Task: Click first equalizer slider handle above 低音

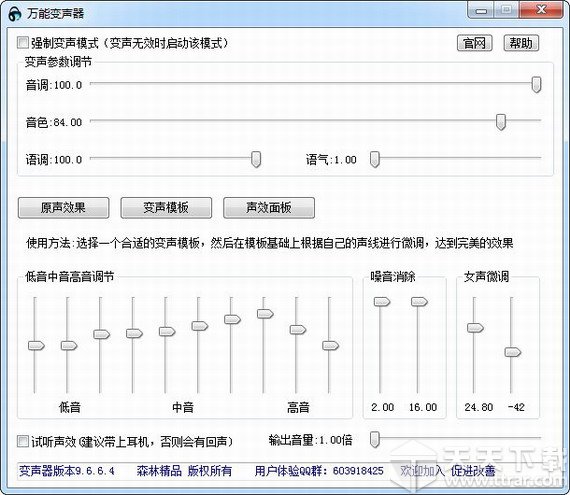Action: pyautogui.click(x=36, y=345)
